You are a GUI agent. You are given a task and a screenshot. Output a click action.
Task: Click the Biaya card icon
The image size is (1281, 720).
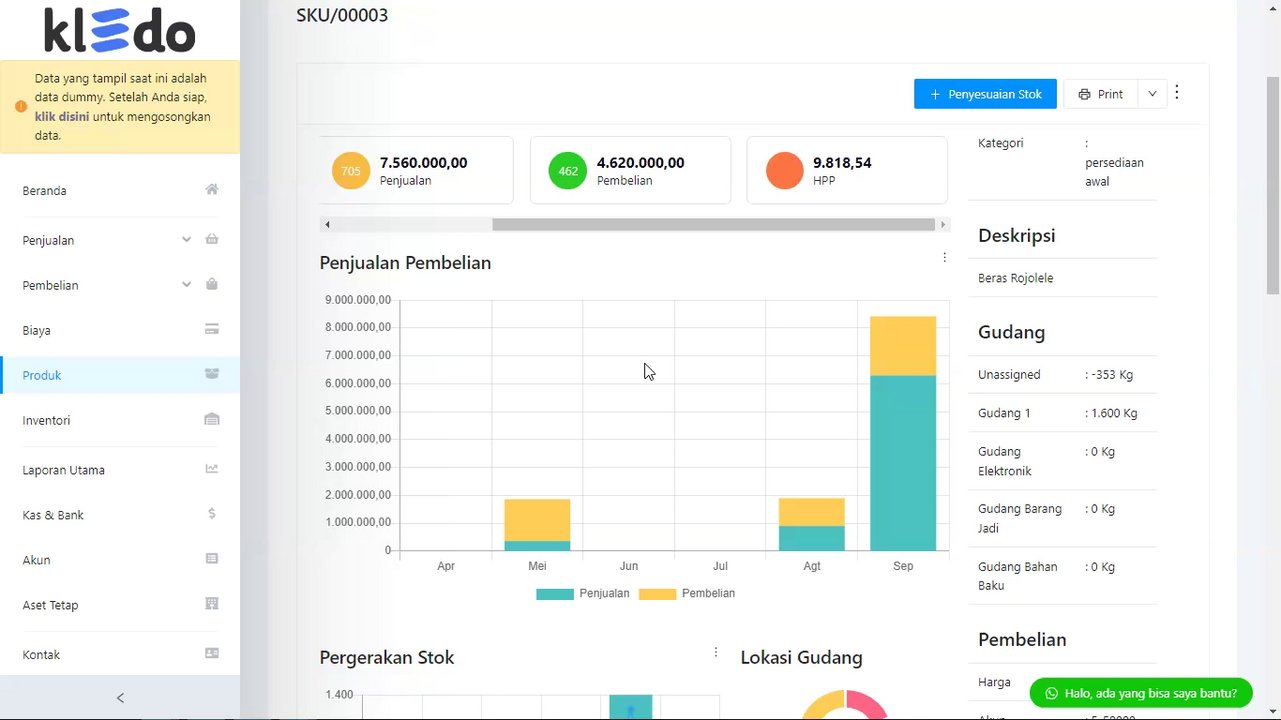point(212,329)
